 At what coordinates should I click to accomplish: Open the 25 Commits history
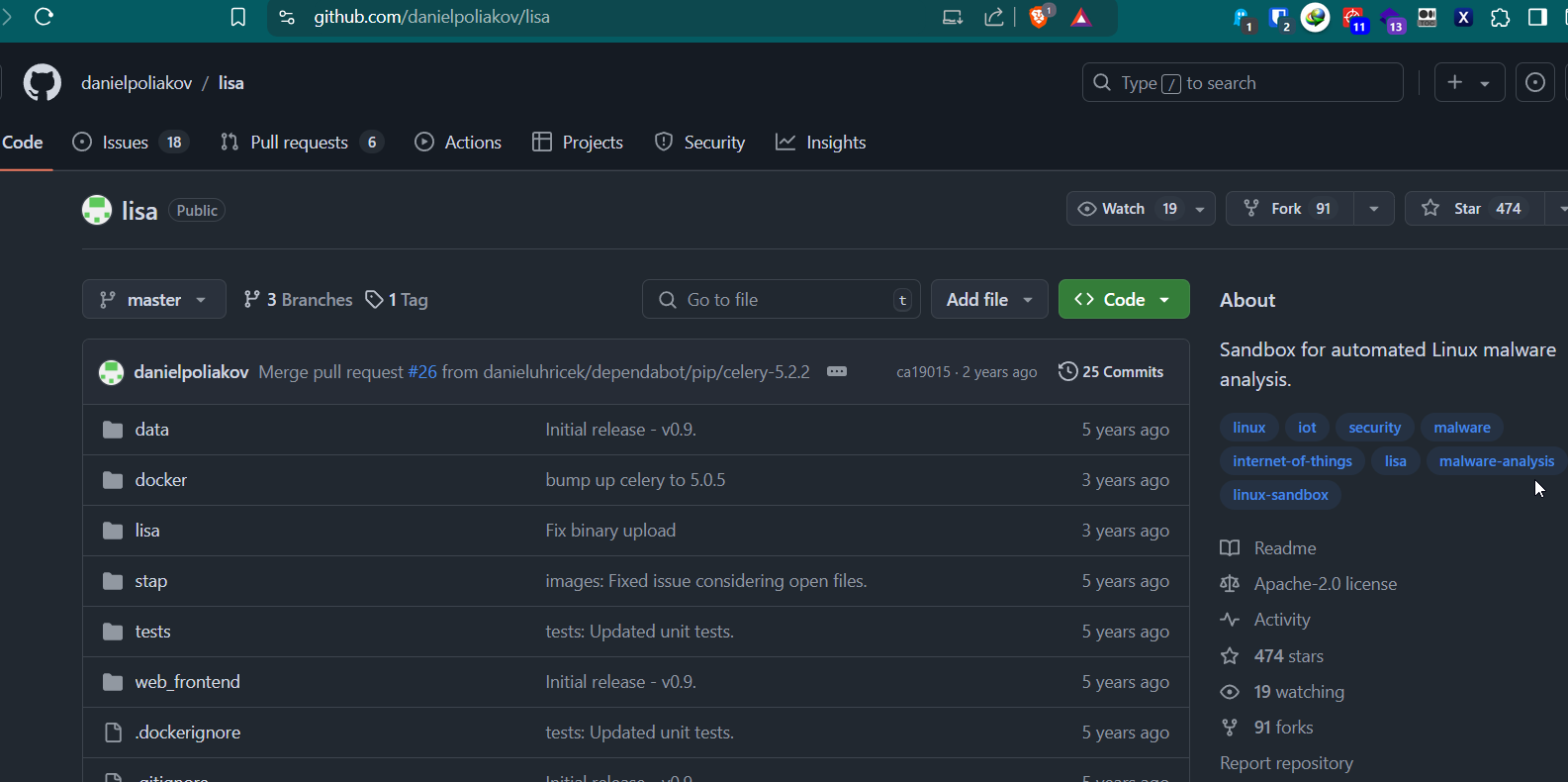1111,371
